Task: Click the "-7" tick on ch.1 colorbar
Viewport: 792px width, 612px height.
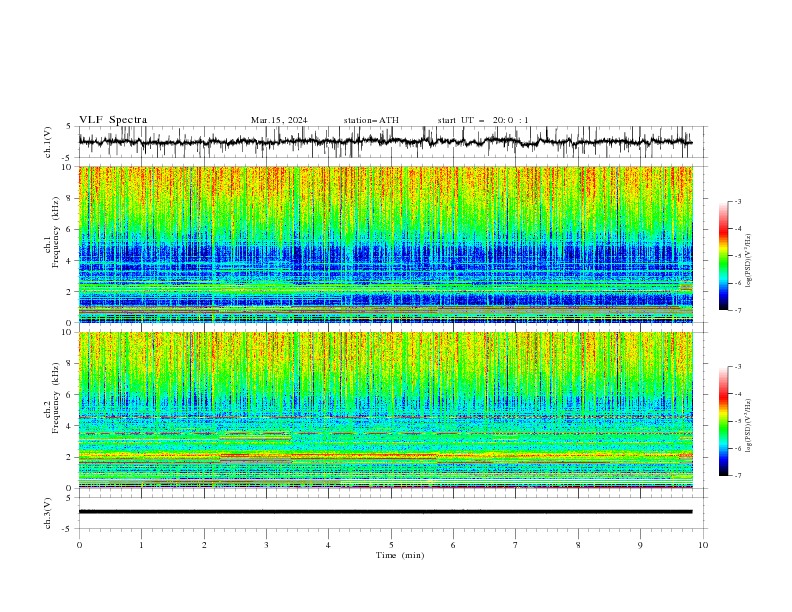Action: [738, 310]
